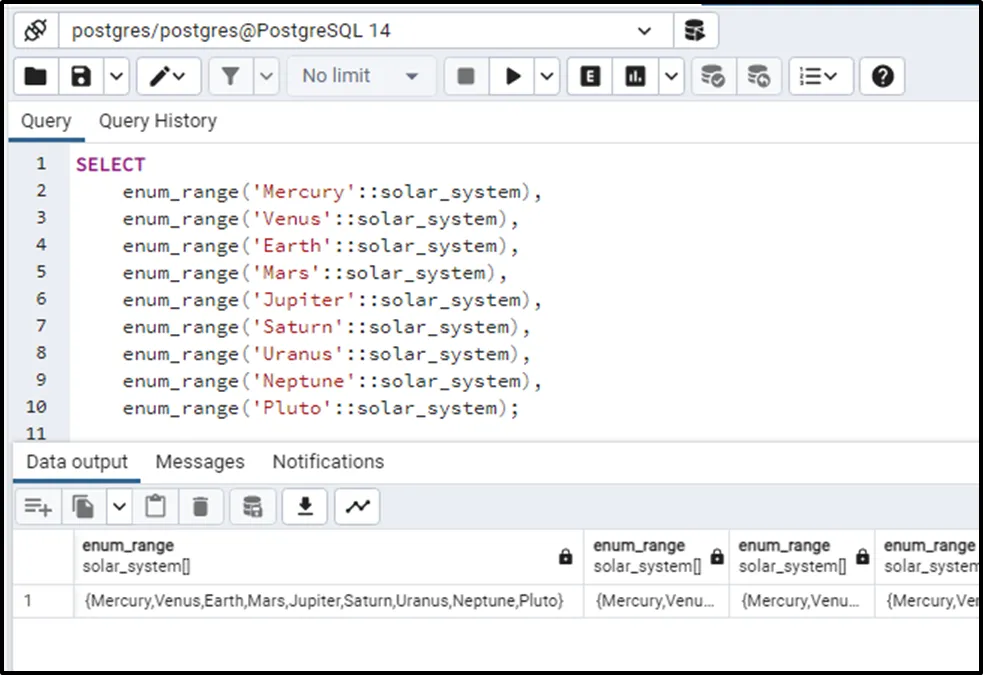Click line 11 in the query editor
Screen dimensions: 983x675
(x=300, y=434)
